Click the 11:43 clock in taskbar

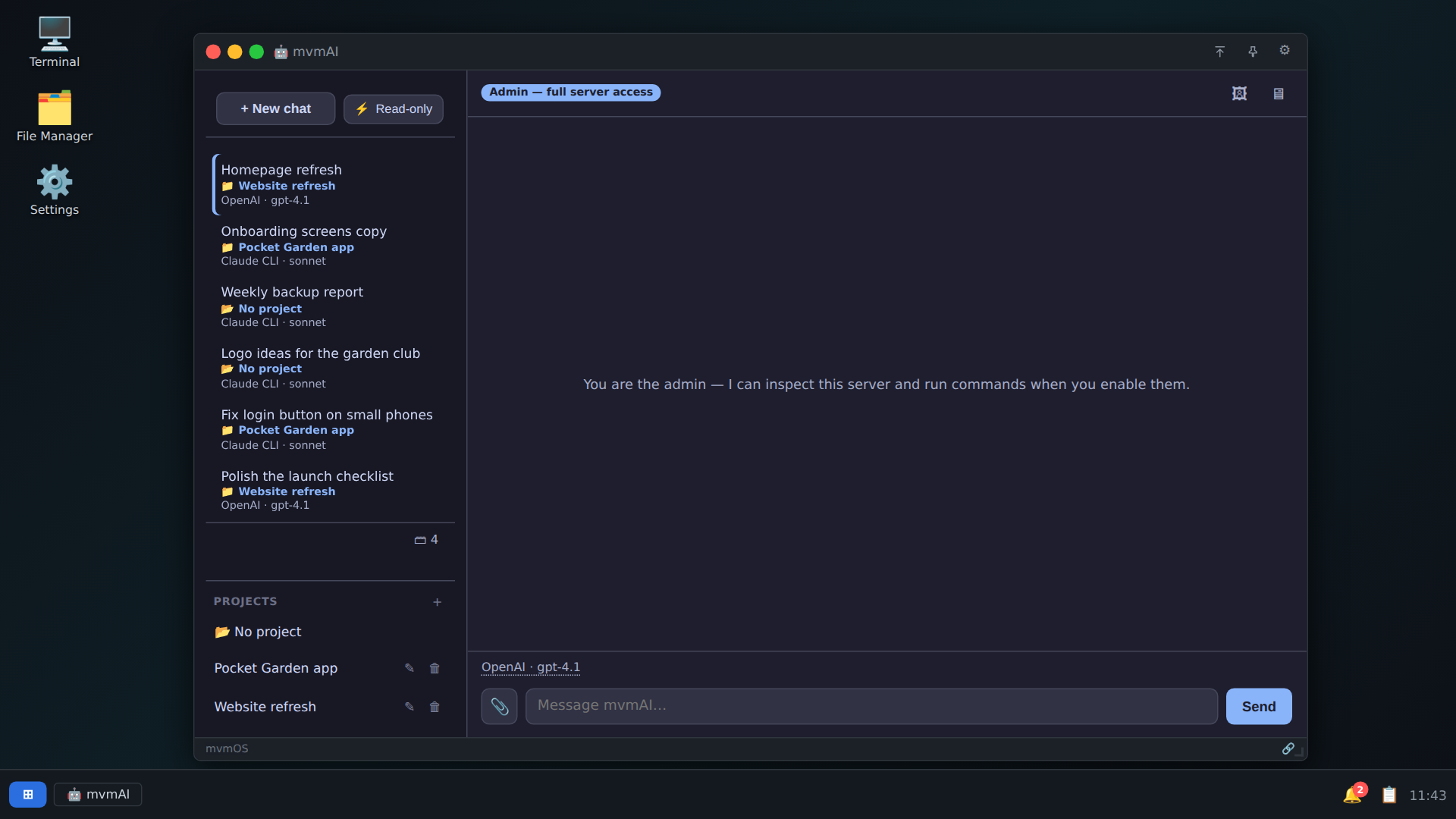click(x=1427, y=795)
